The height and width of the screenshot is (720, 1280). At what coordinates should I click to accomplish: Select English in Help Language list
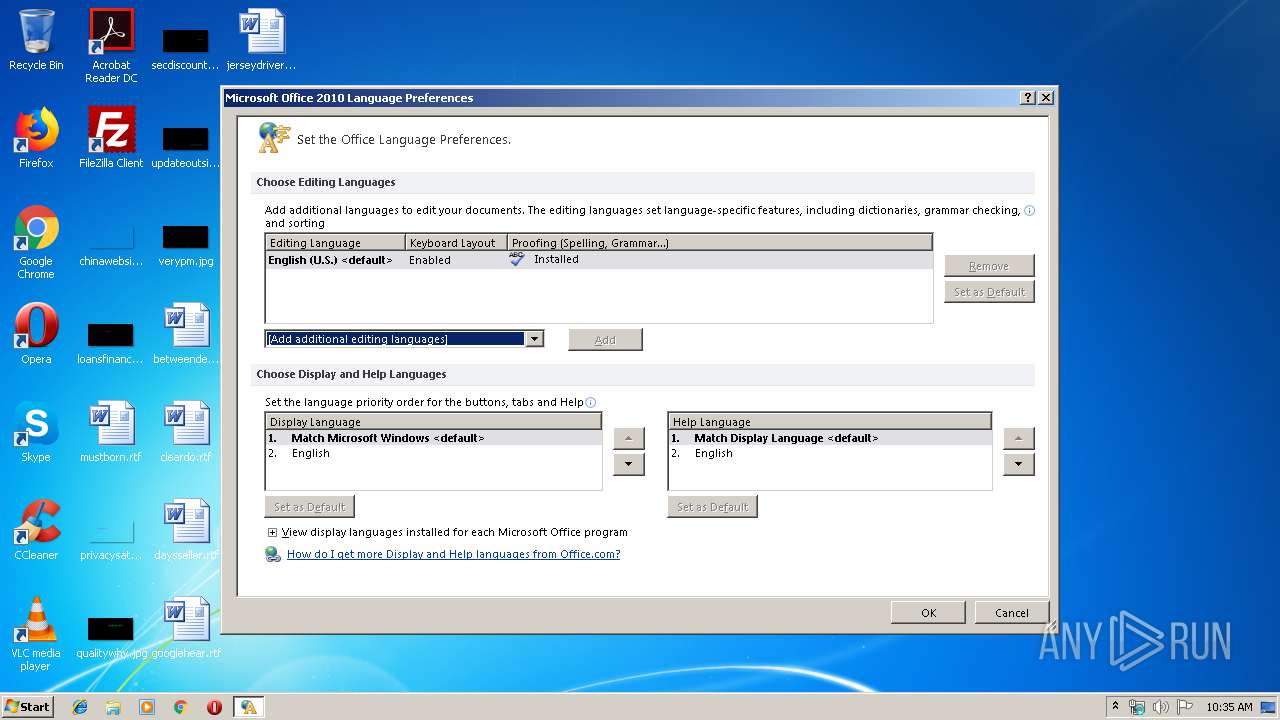pyautogui.click(x=830, y=453)
